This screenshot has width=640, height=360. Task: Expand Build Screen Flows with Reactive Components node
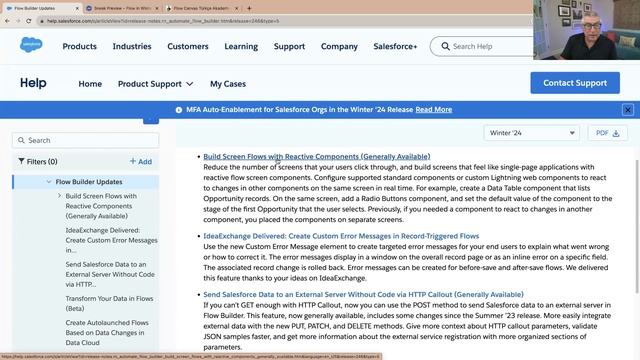click(x=59, y=196)
